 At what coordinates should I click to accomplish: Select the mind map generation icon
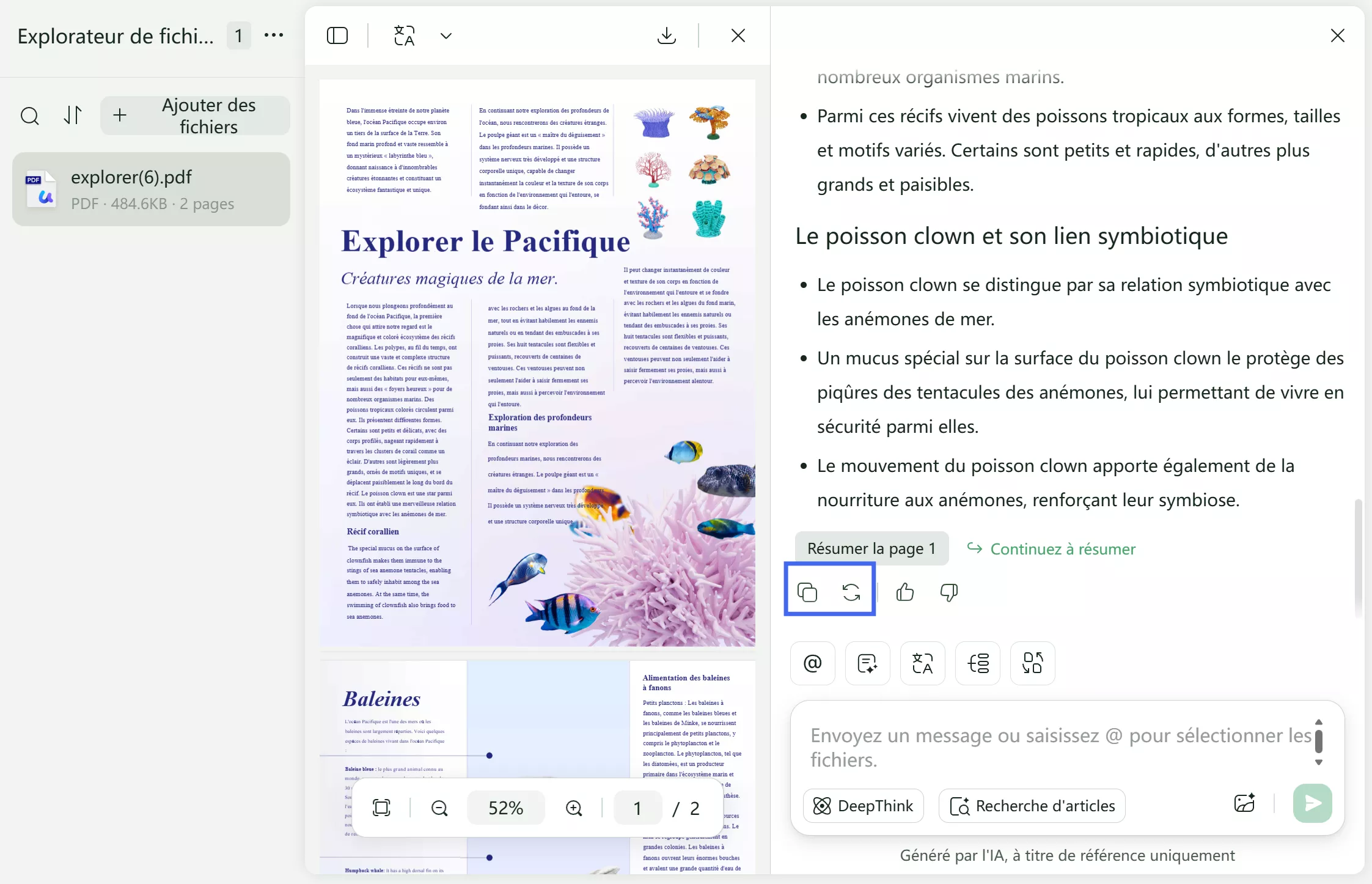coord(977,663)
